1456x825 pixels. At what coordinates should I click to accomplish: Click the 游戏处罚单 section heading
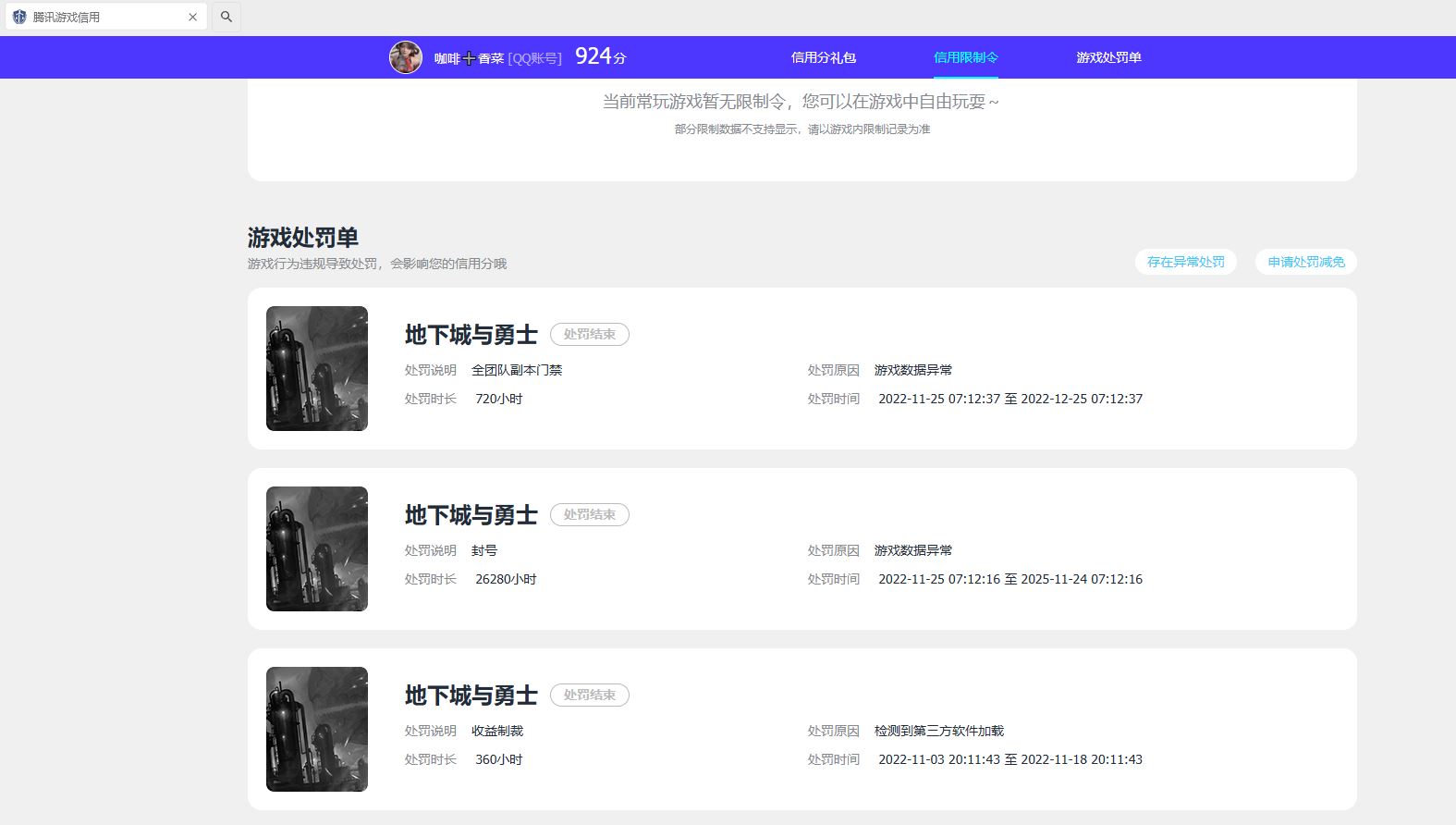click(x=303, y=238)
